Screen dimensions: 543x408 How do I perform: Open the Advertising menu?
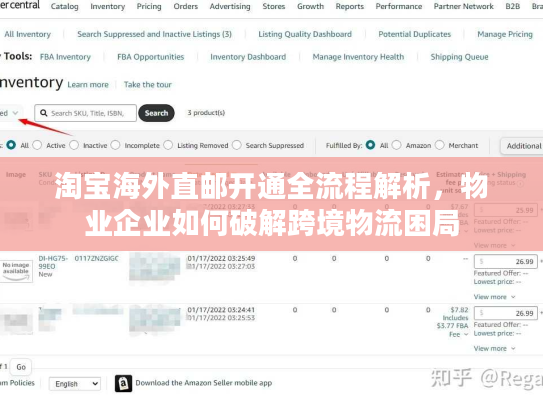230,6
